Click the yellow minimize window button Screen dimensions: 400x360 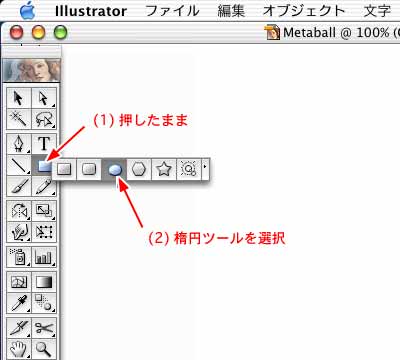pyautogui.click(x=38, y=32)
